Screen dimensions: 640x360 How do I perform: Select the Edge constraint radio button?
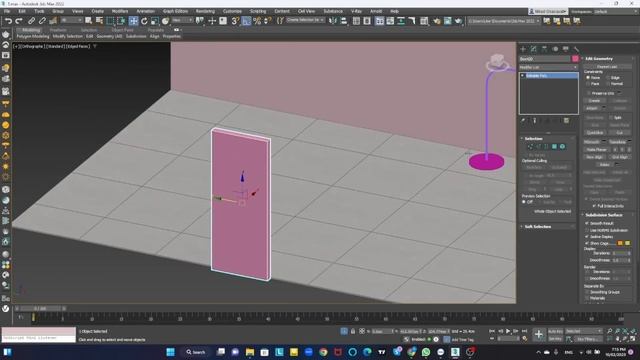point(608,78)
